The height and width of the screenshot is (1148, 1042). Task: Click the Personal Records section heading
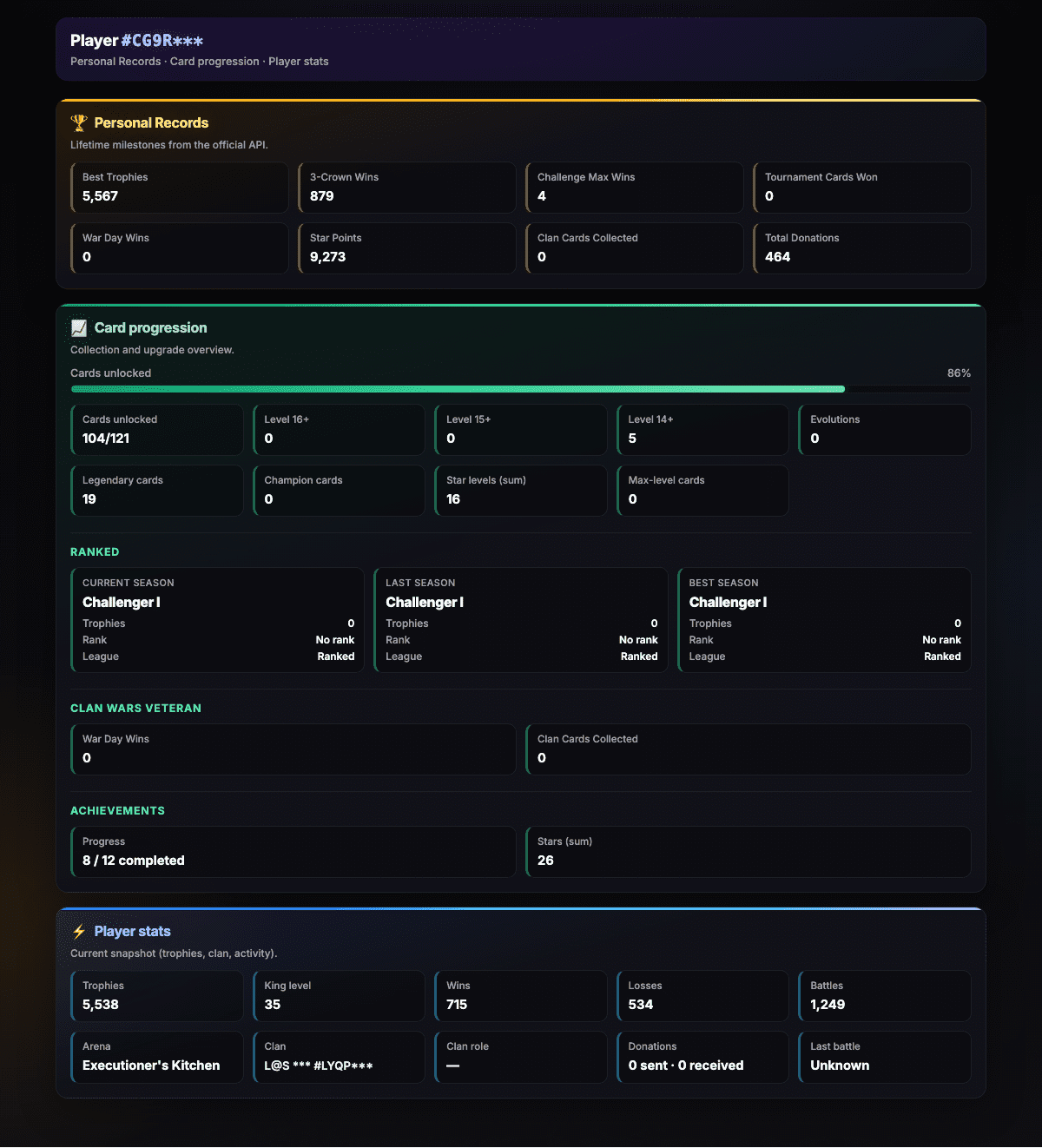[x=151, y=122]
